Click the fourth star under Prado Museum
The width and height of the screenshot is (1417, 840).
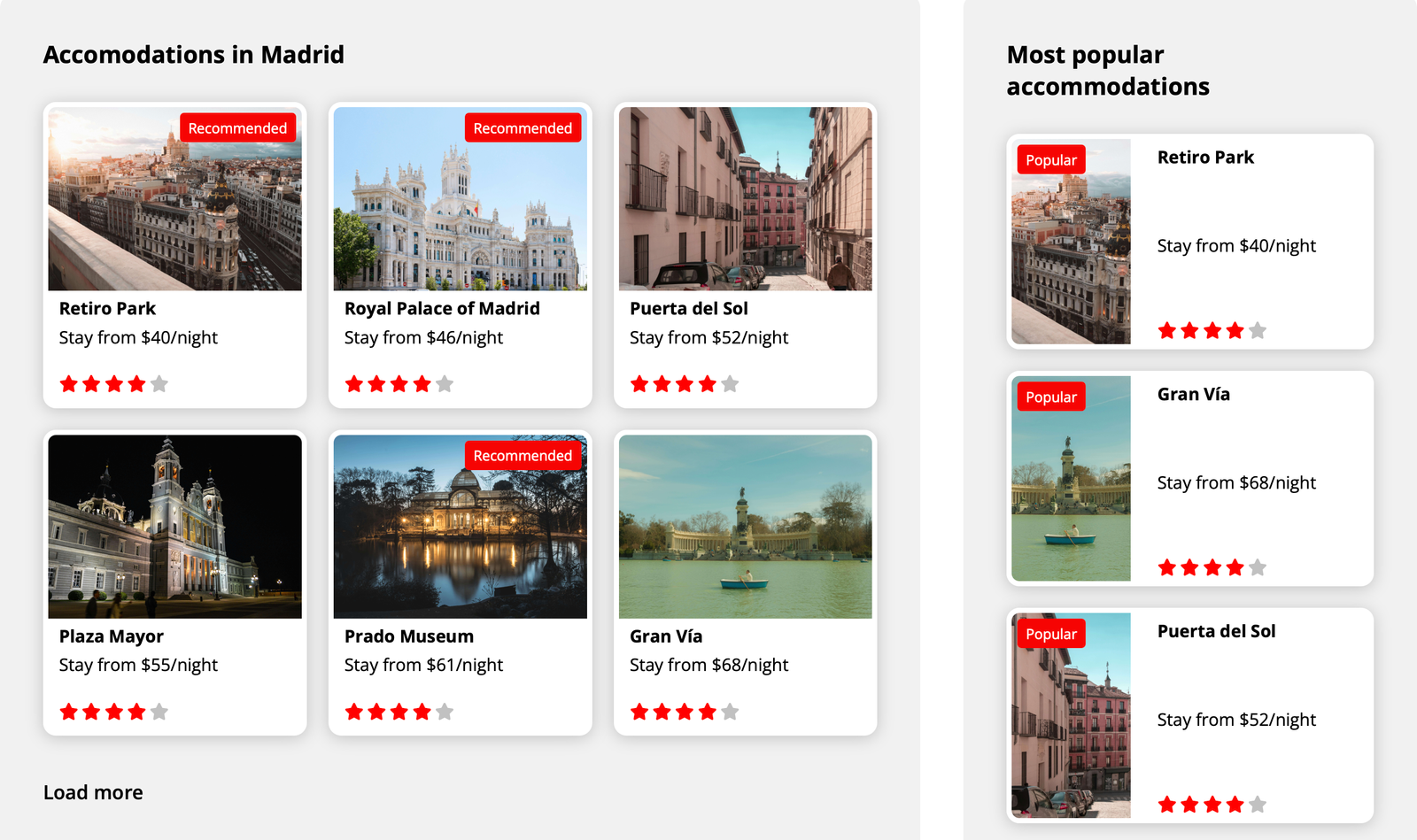click(422, 712)
